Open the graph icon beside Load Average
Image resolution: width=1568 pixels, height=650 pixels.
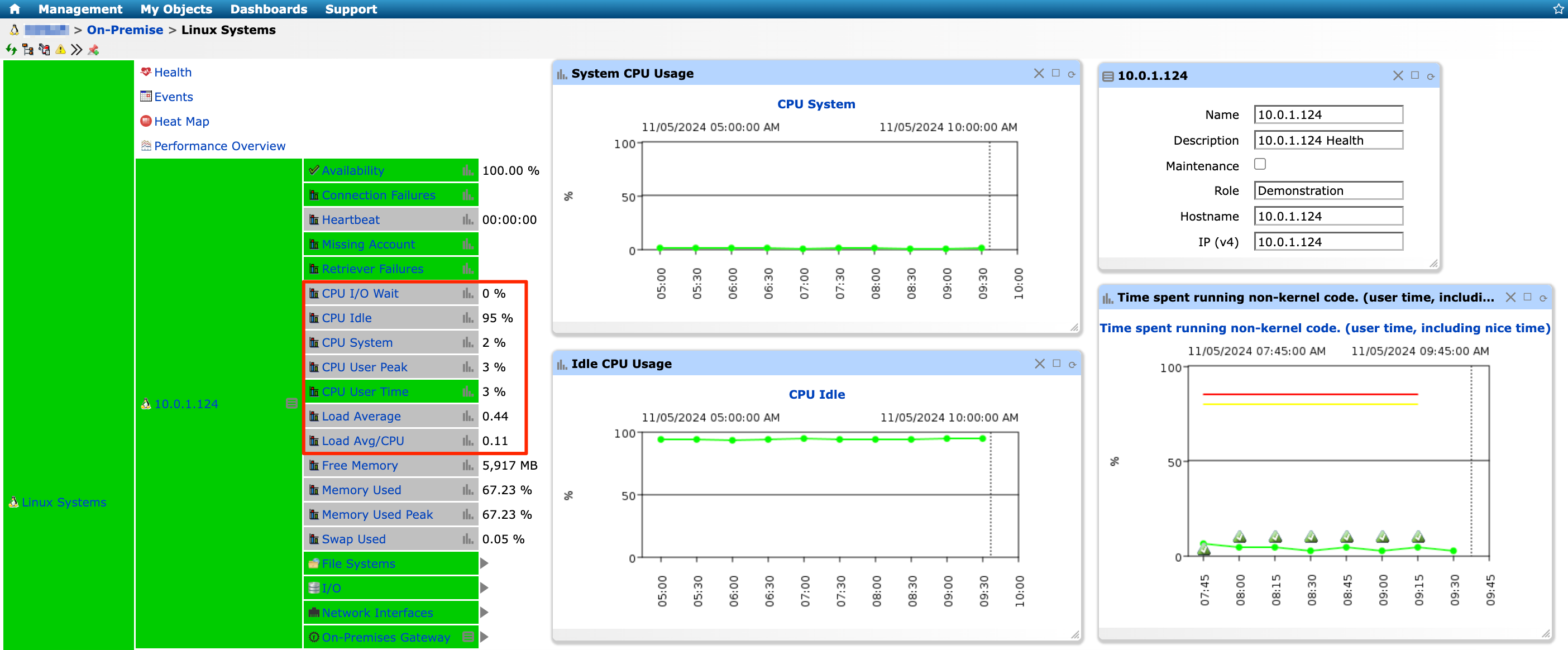(467, 416)
